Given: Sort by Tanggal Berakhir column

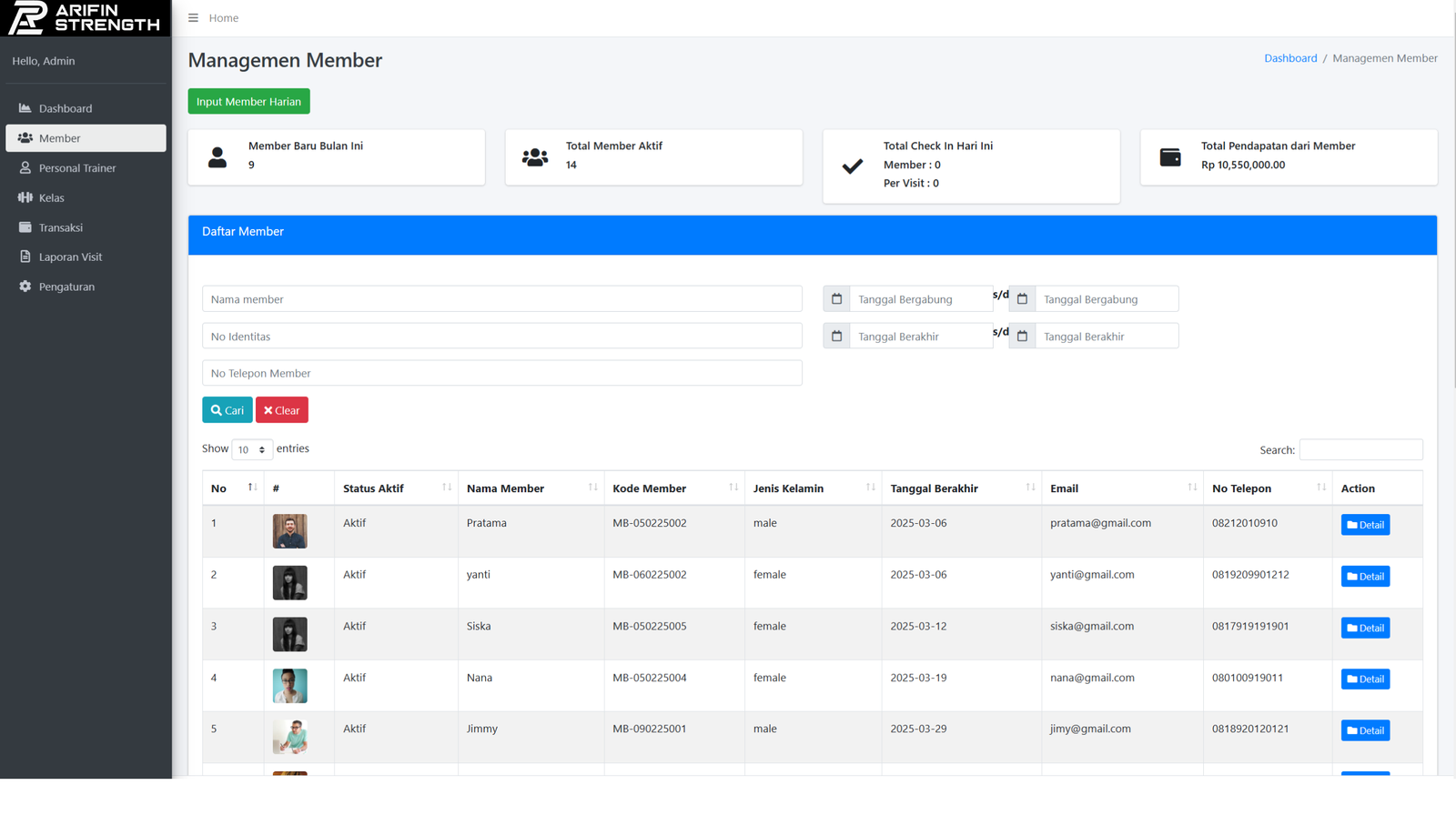Looking at the screenshot, I should pyautogui.click(x=961, y=488).
